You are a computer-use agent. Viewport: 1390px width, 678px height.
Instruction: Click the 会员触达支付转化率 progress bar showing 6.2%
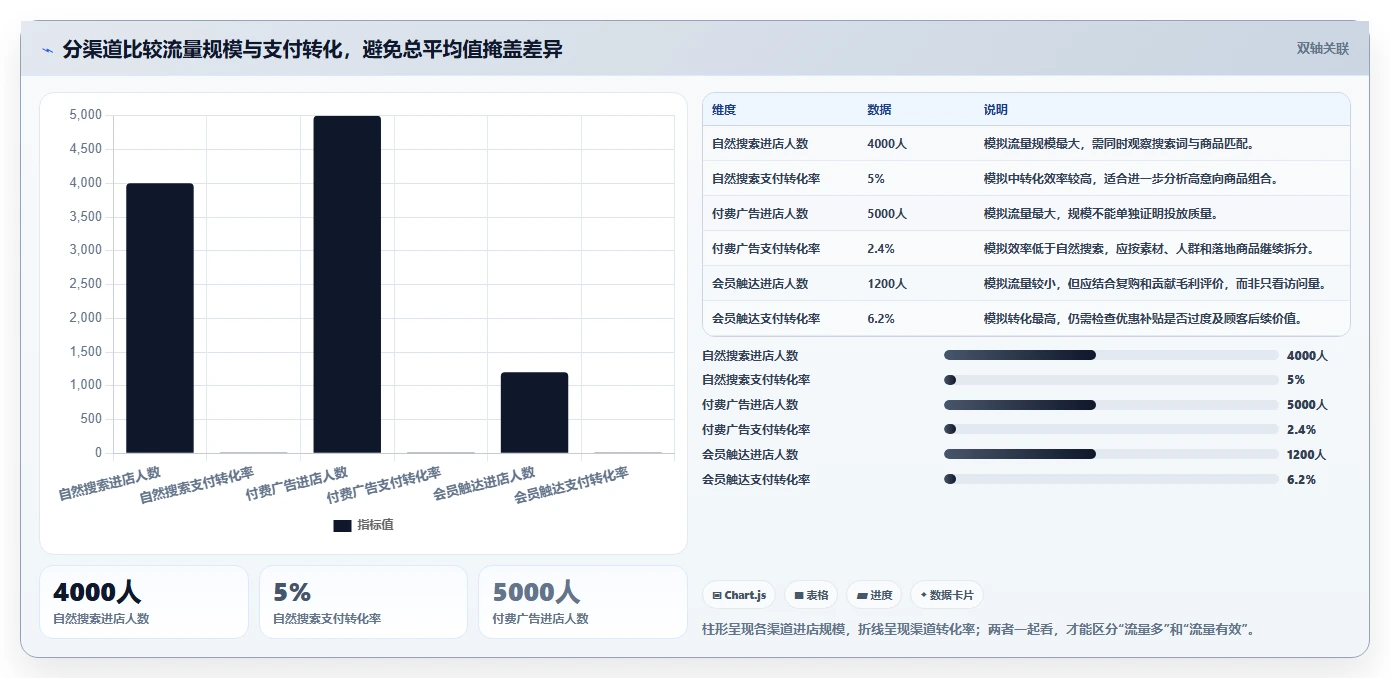click(x=1111, y=480)
